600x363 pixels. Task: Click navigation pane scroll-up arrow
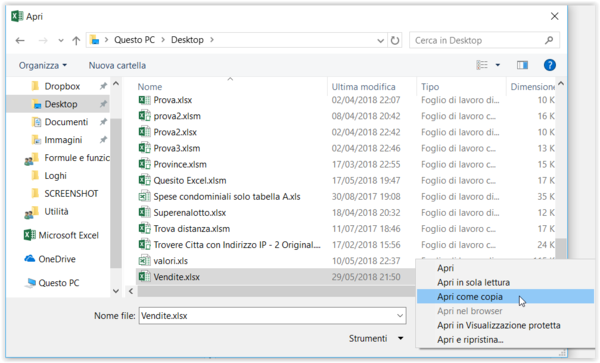point(116,83)
